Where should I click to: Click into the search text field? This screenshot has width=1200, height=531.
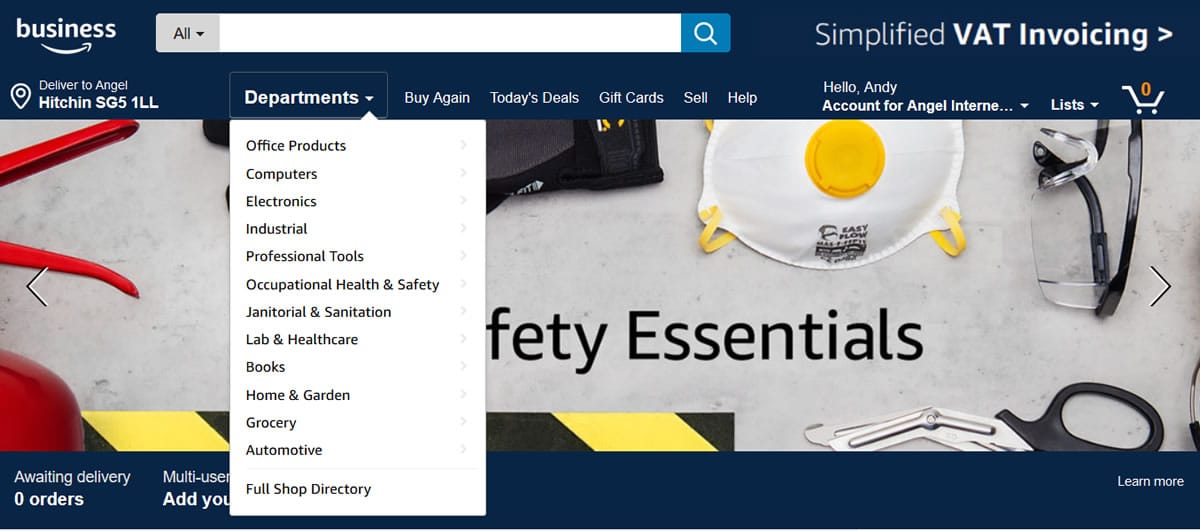(450, 33)
